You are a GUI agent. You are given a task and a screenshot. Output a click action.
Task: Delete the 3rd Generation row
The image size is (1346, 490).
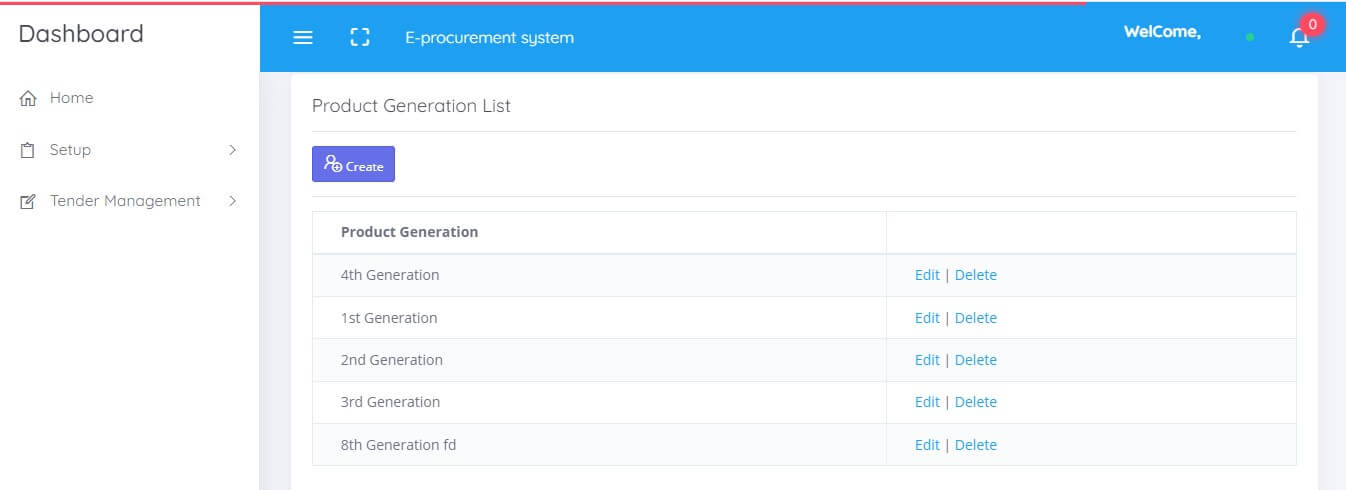point(976,402)
